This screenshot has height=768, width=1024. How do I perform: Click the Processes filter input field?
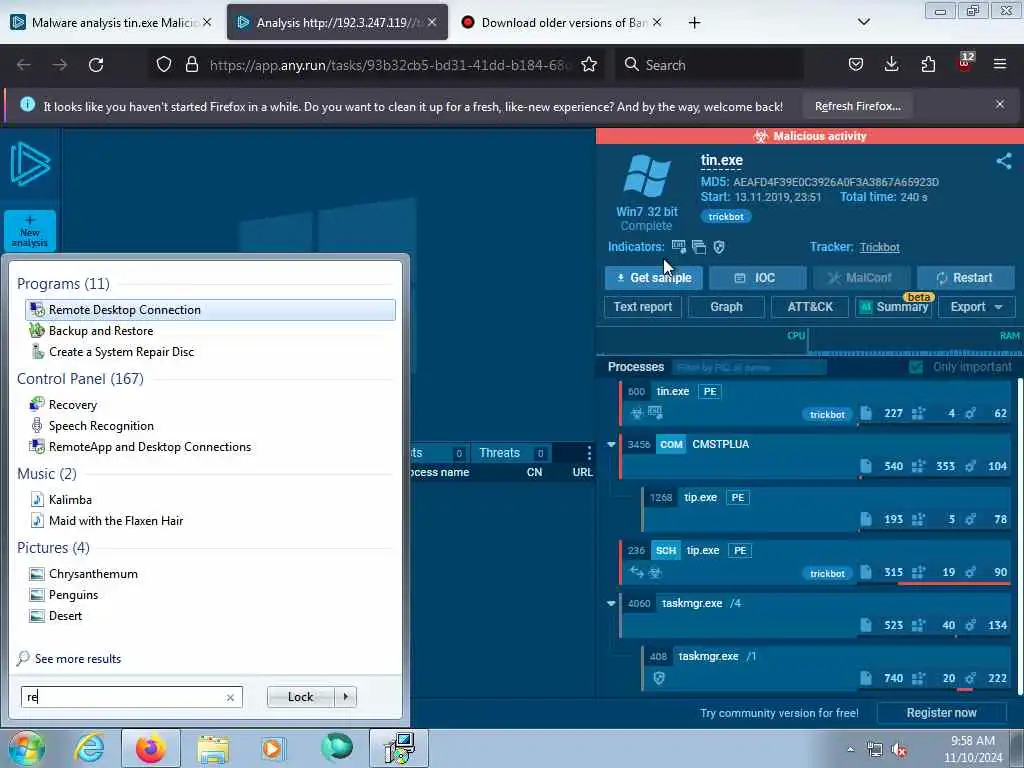click(x=748, y=367)
